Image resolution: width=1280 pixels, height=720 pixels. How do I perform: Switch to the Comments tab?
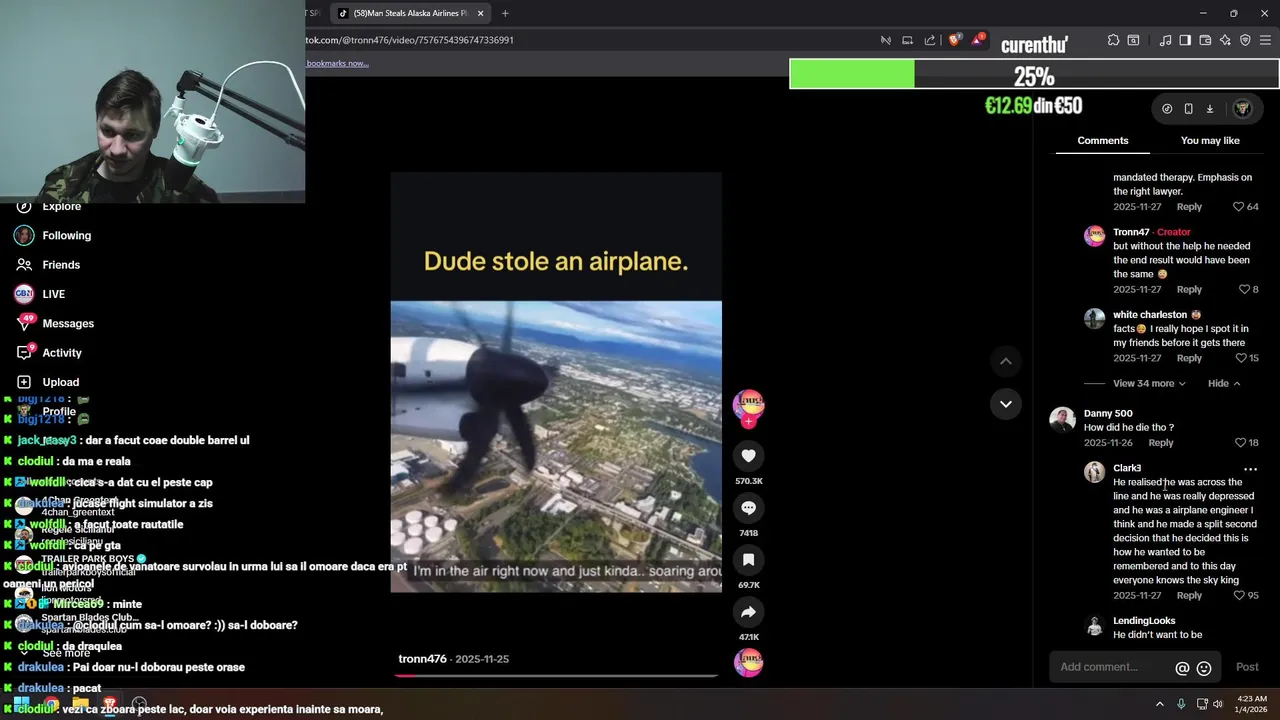pos(1103,141)
